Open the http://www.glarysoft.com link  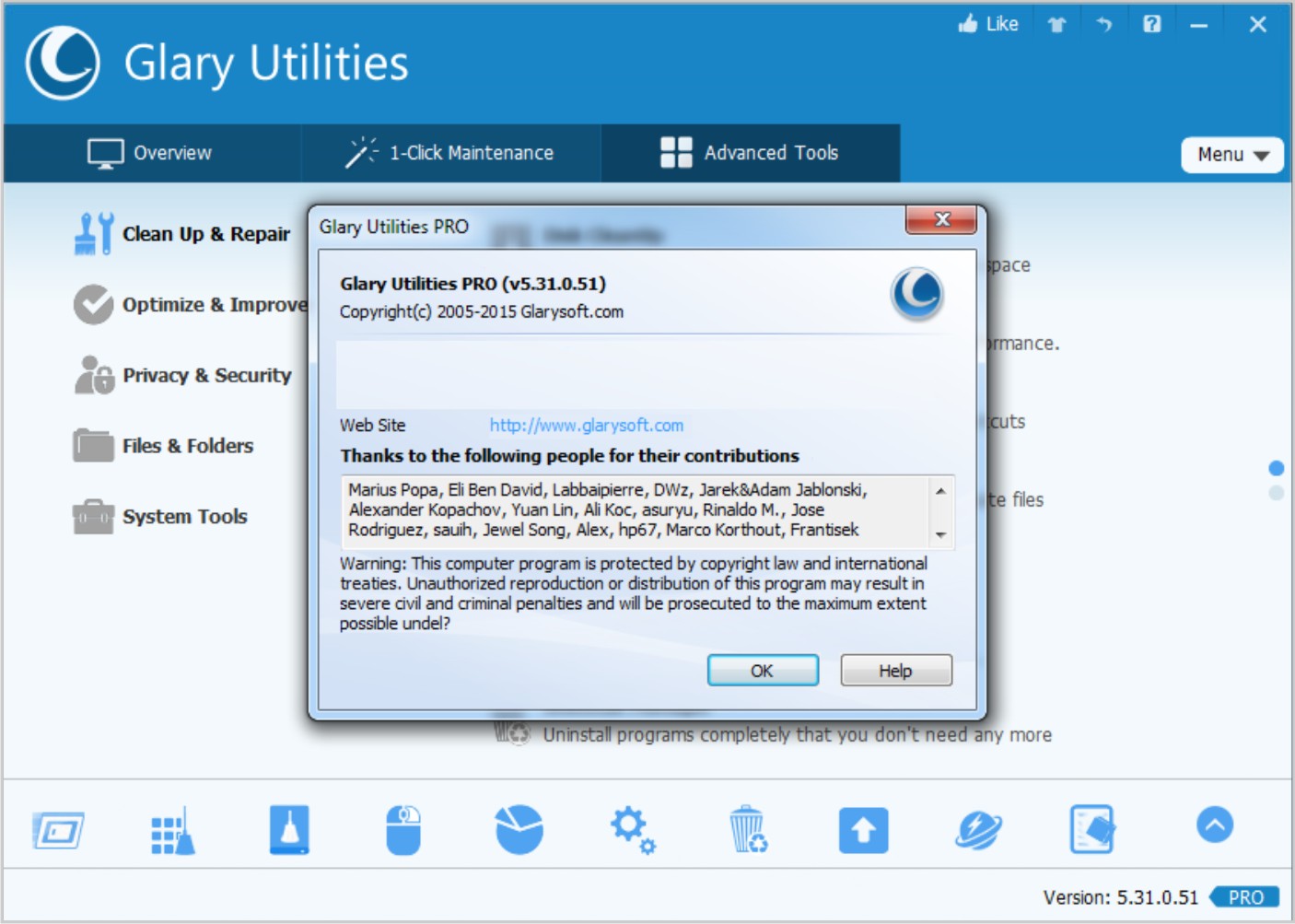(x=586, y=425)
